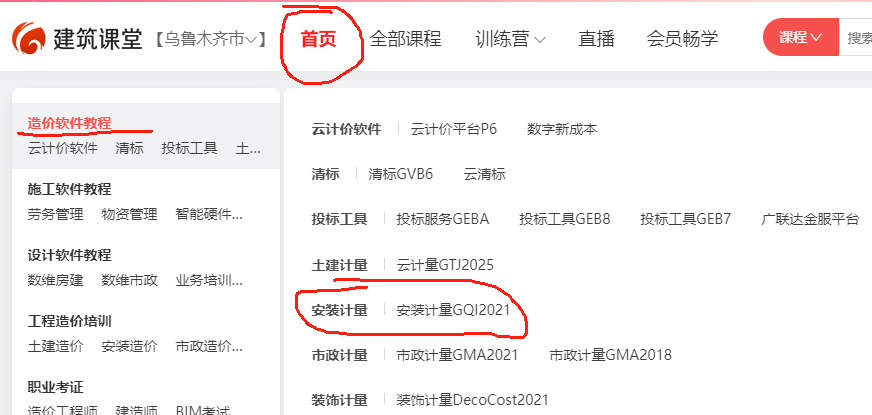
Task: Click 投标工具 group label in right panel
Action: [339, 219]
